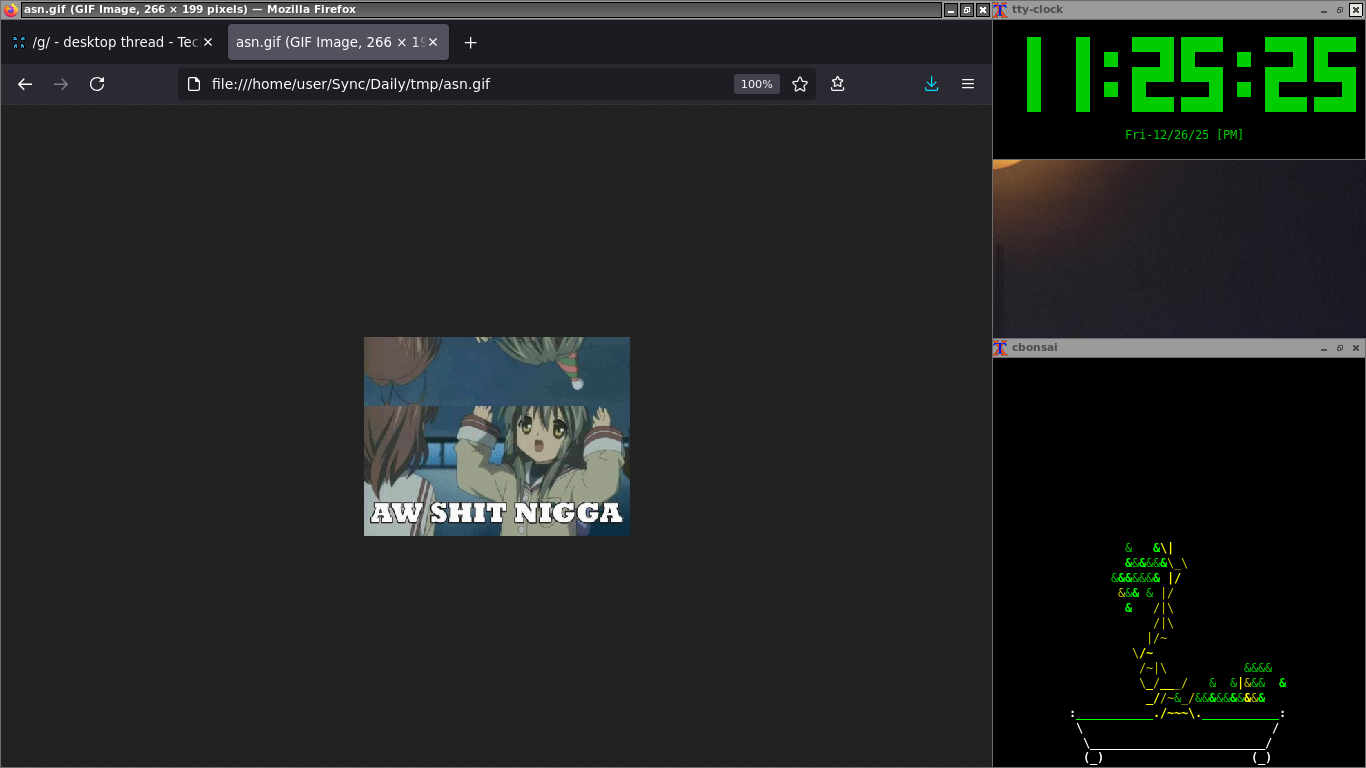
Task: Close the asn.gif tab
Action: coord(433,42)
